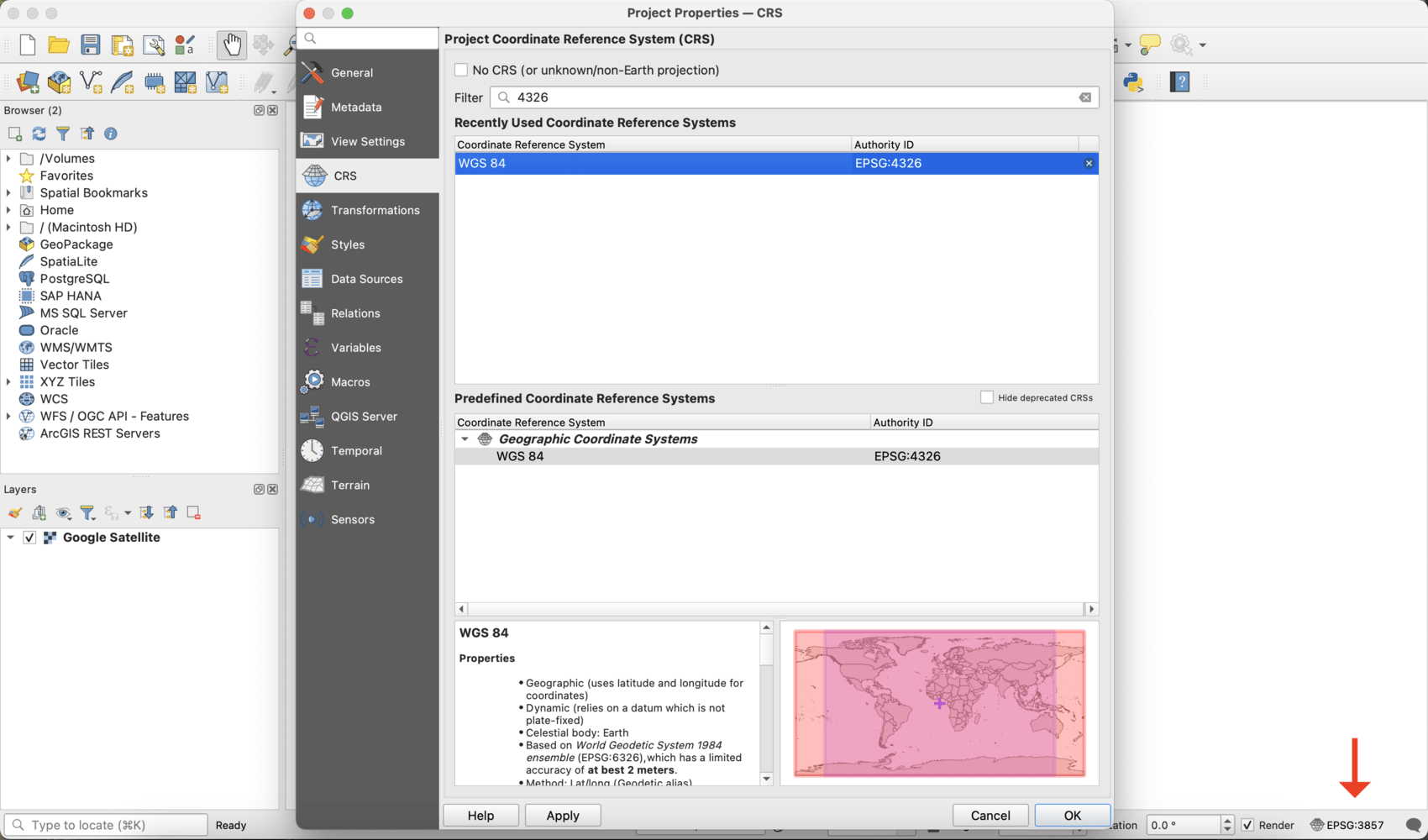The image size is (1428, 840).
Task: Collapse the Google Satellite layer arrow
Action: [10, 538]
